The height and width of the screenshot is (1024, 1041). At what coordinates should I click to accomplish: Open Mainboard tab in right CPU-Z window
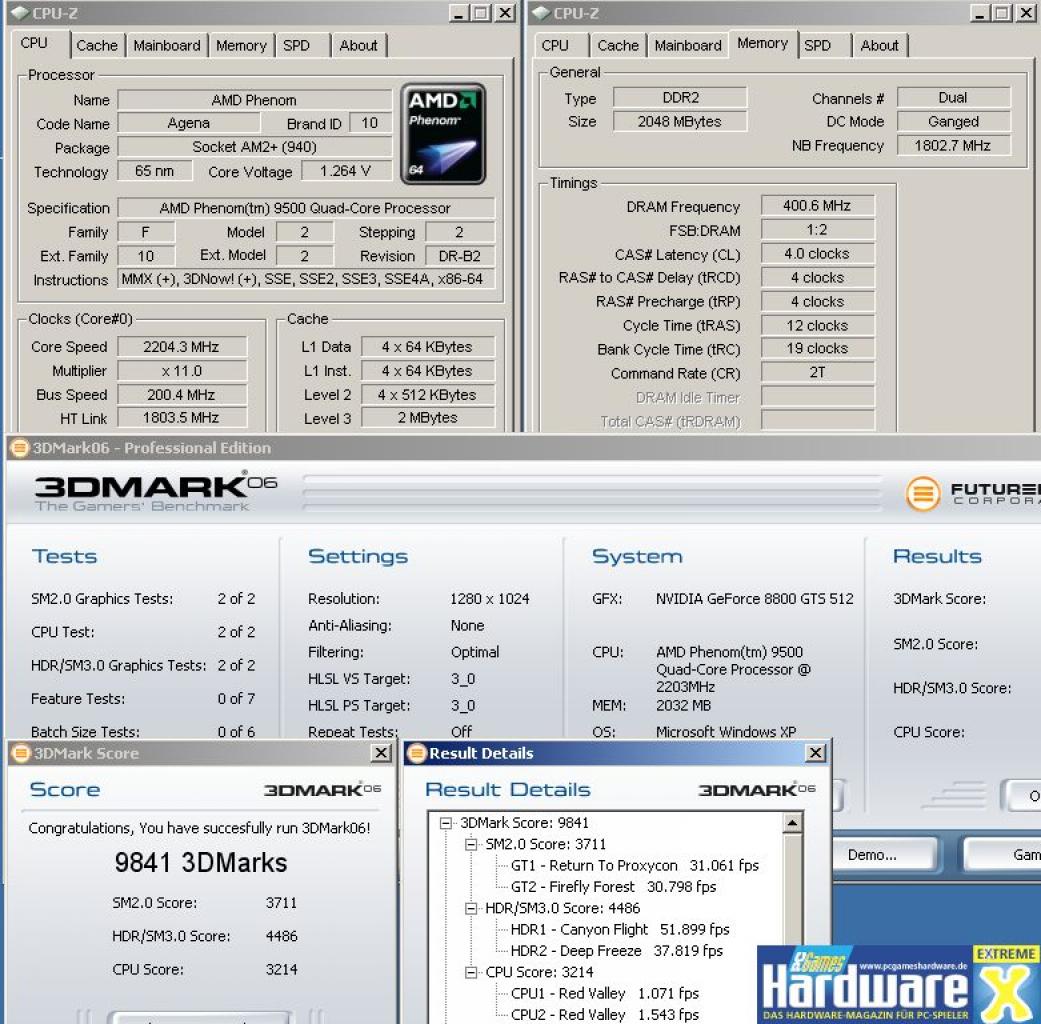click(x=688, y=46)
